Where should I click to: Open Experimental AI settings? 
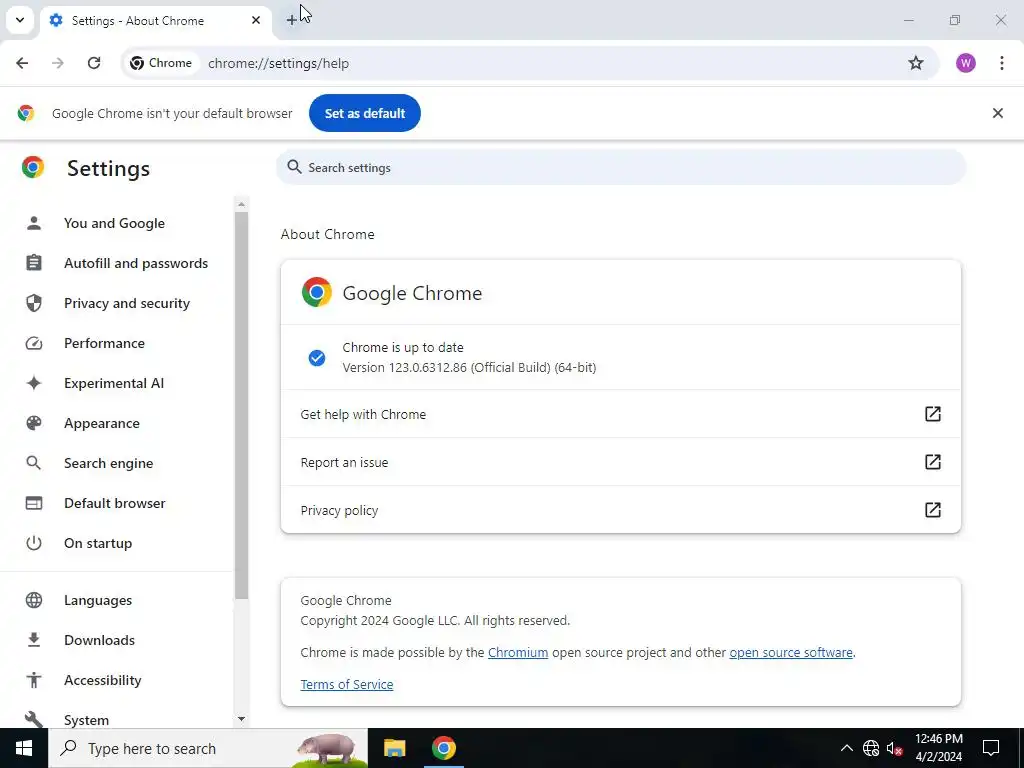[x=114, y=383]
